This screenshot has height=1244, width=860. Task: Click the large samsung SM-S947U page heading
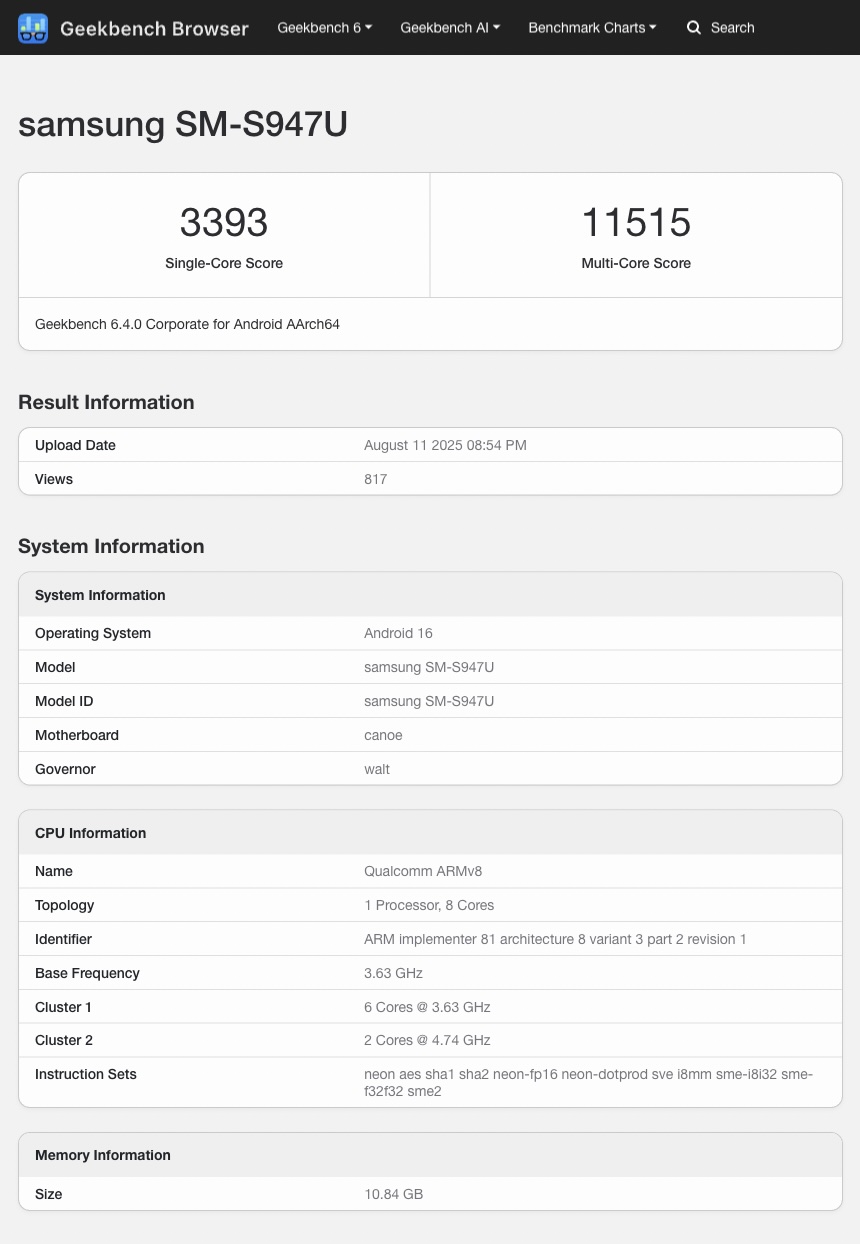point(183,124)
